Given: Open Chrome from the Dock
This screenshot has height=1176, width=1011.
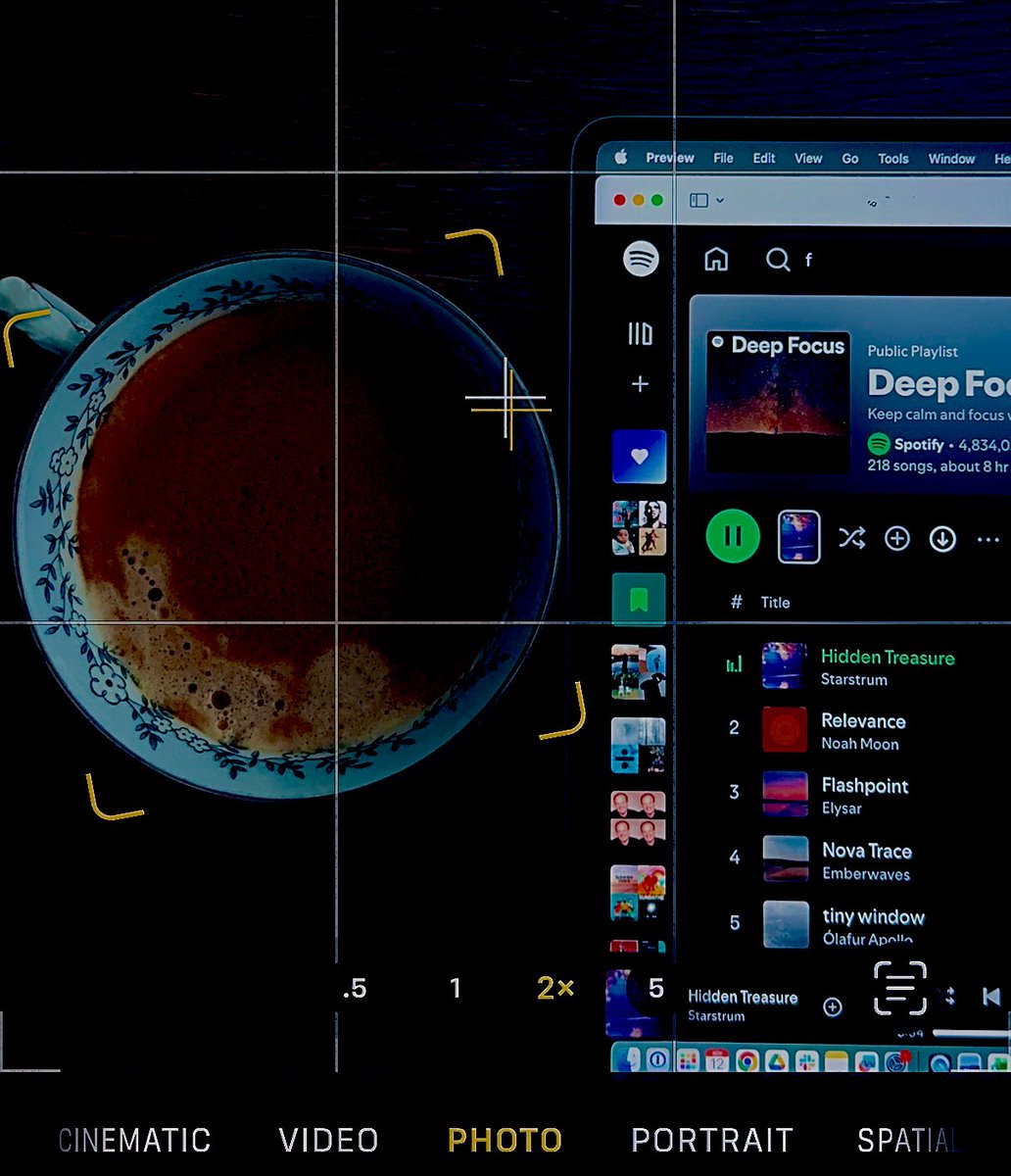Looking at the screenshot, I should tap(747, 1060).
